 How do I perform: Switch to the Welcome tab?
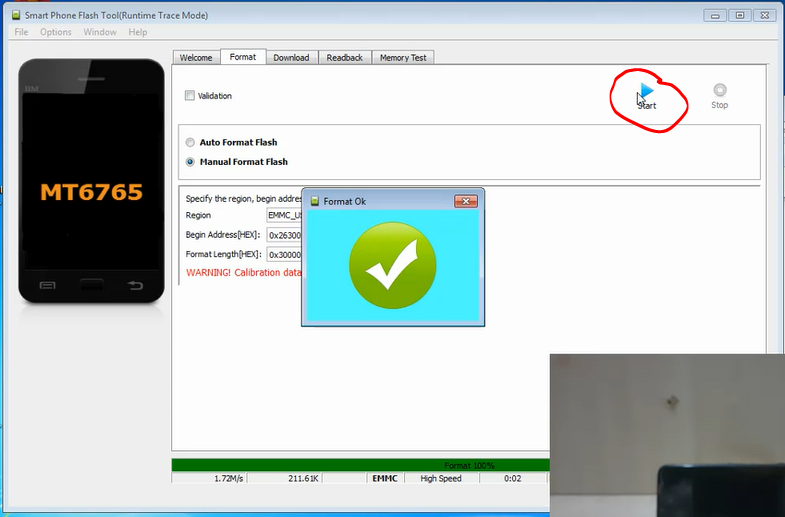point(196,58)
